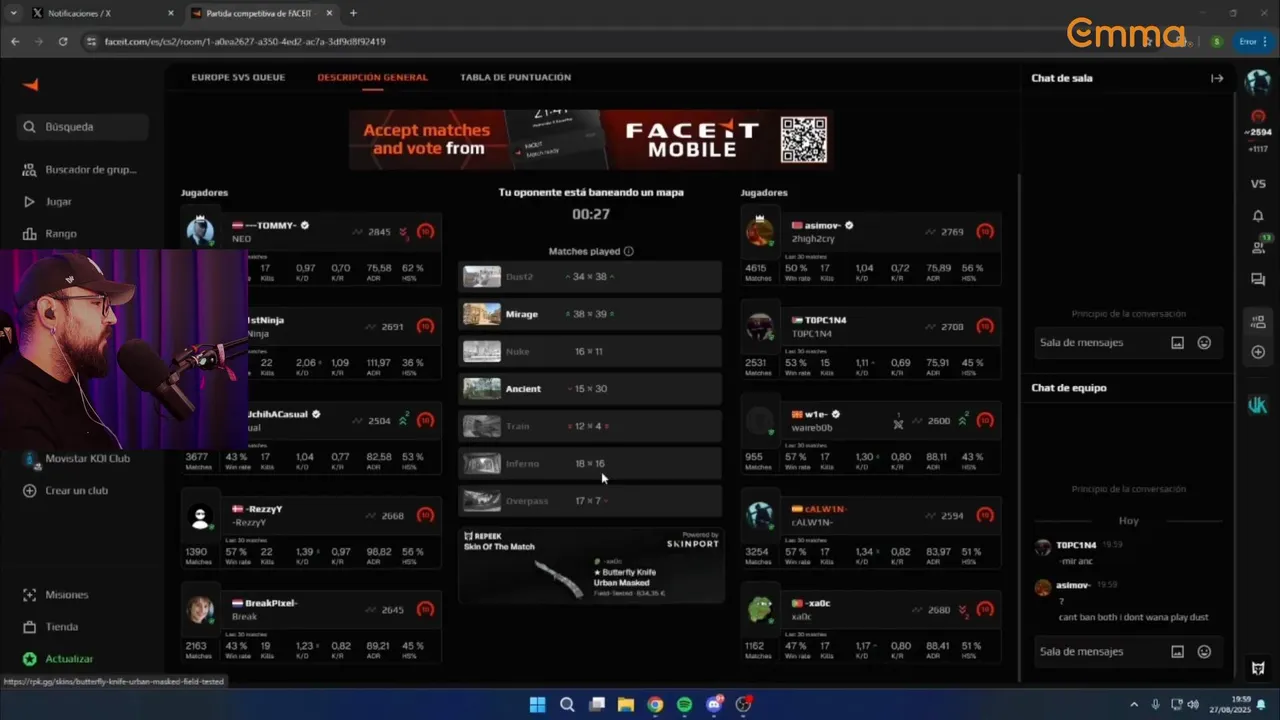The height and width of the screenshot is (720, 1280).
Task: Open -RezzyY player avatar
Action: click(200, 516)
